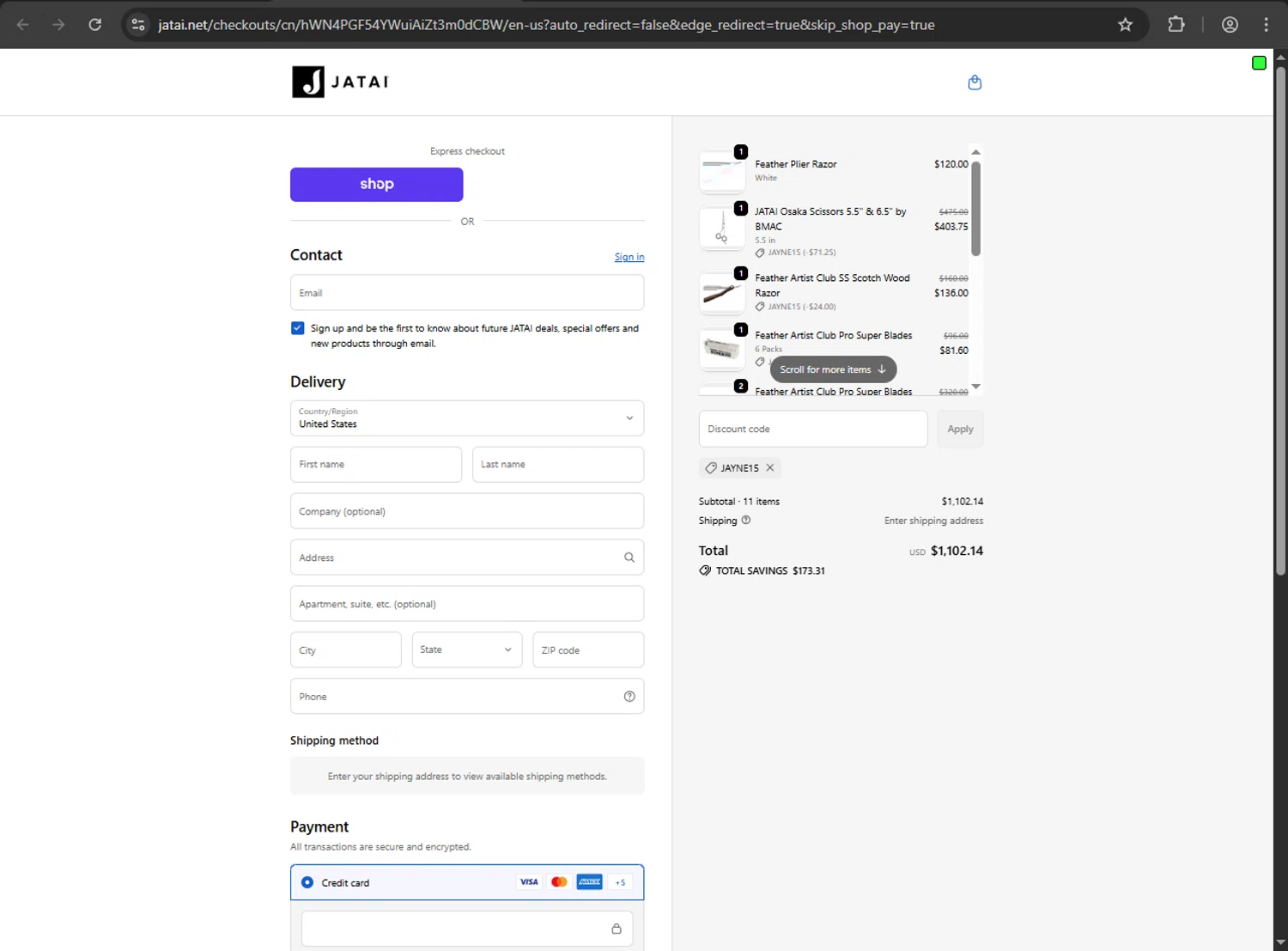Click the Mastercard logo
Viewport: 1288px width, 951px height.
click(x=559, y=882)
